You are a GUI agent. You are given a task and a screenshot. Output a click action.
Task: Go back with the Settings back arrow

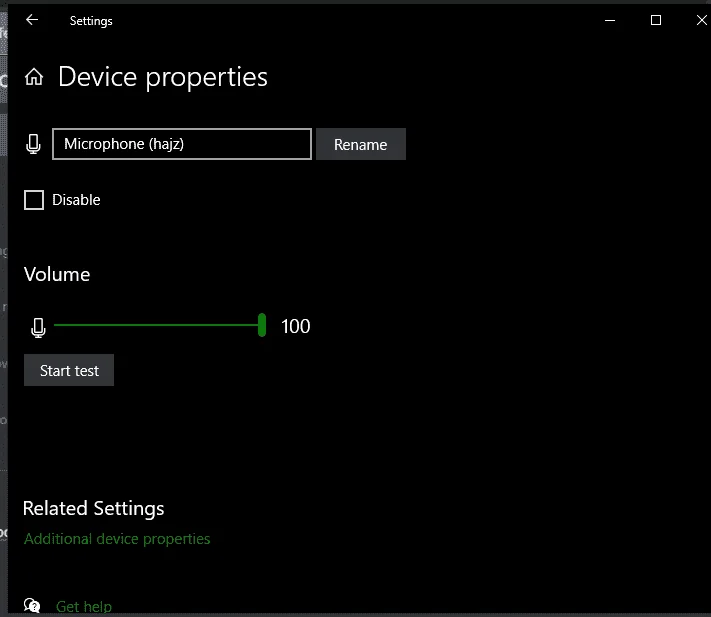(32, 20)
